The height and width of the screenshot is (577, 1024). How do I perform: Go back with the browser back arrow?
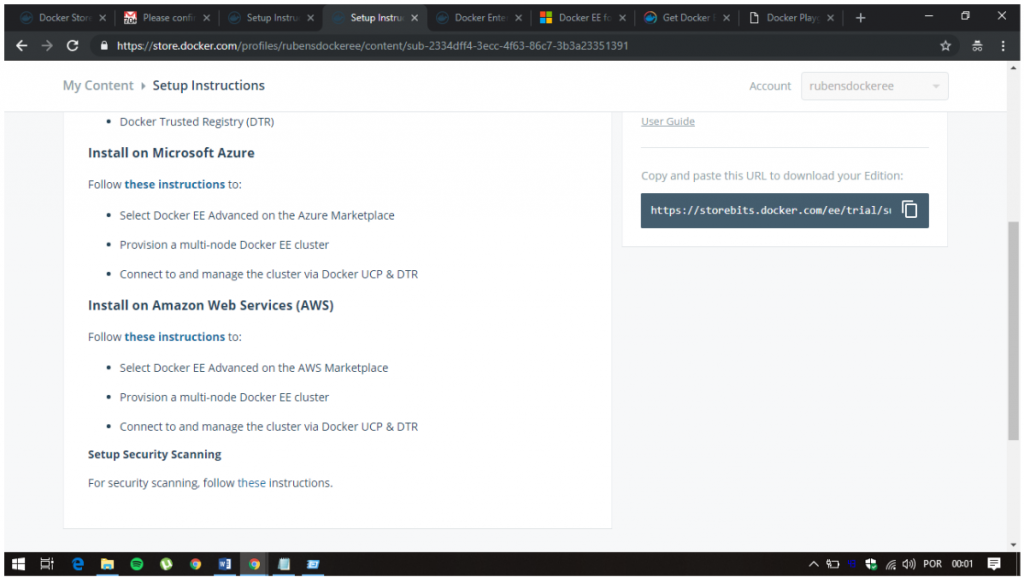[21, 46]
